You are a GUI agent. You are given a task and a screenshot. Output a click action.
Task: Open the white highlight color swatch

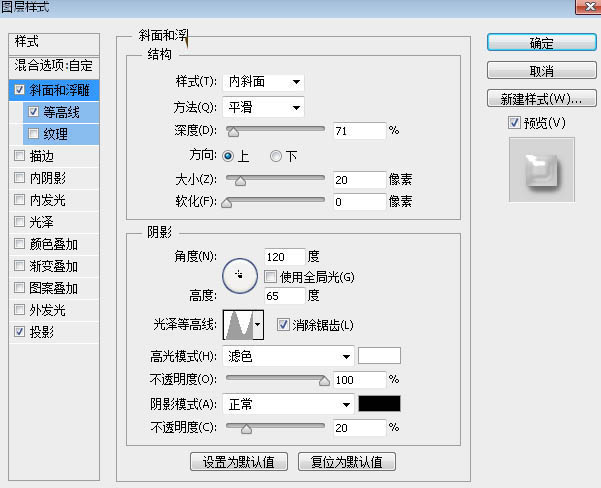pyautogui.click(x=379, y=355)
